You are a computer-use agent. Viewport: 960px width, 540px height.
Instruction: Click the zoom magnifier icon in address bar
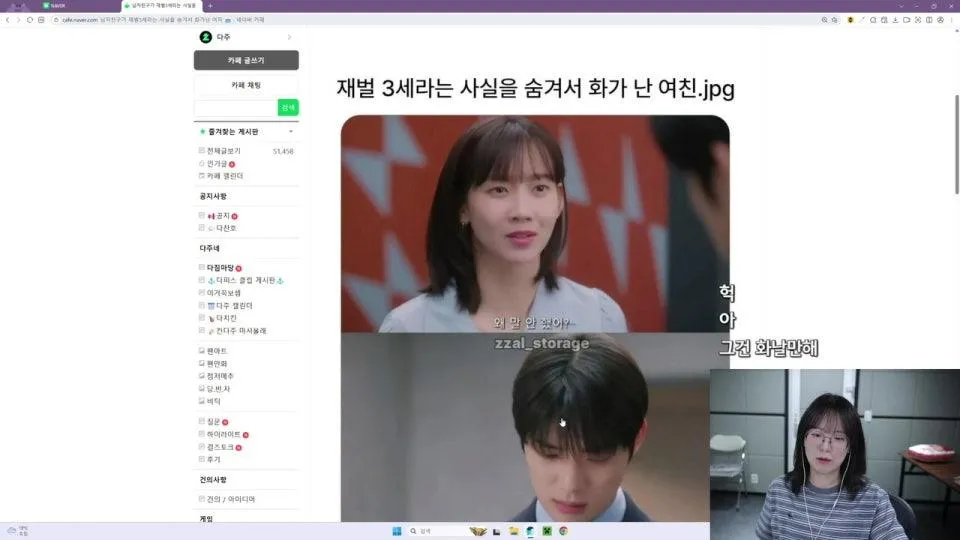(824, 20)
